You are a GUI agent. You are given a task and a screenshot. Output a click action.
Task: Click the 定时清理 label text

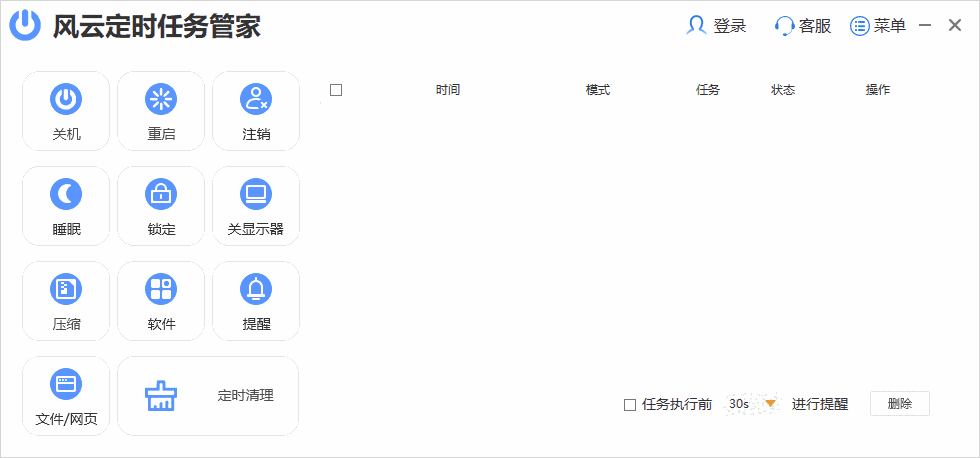coord(246,396)
